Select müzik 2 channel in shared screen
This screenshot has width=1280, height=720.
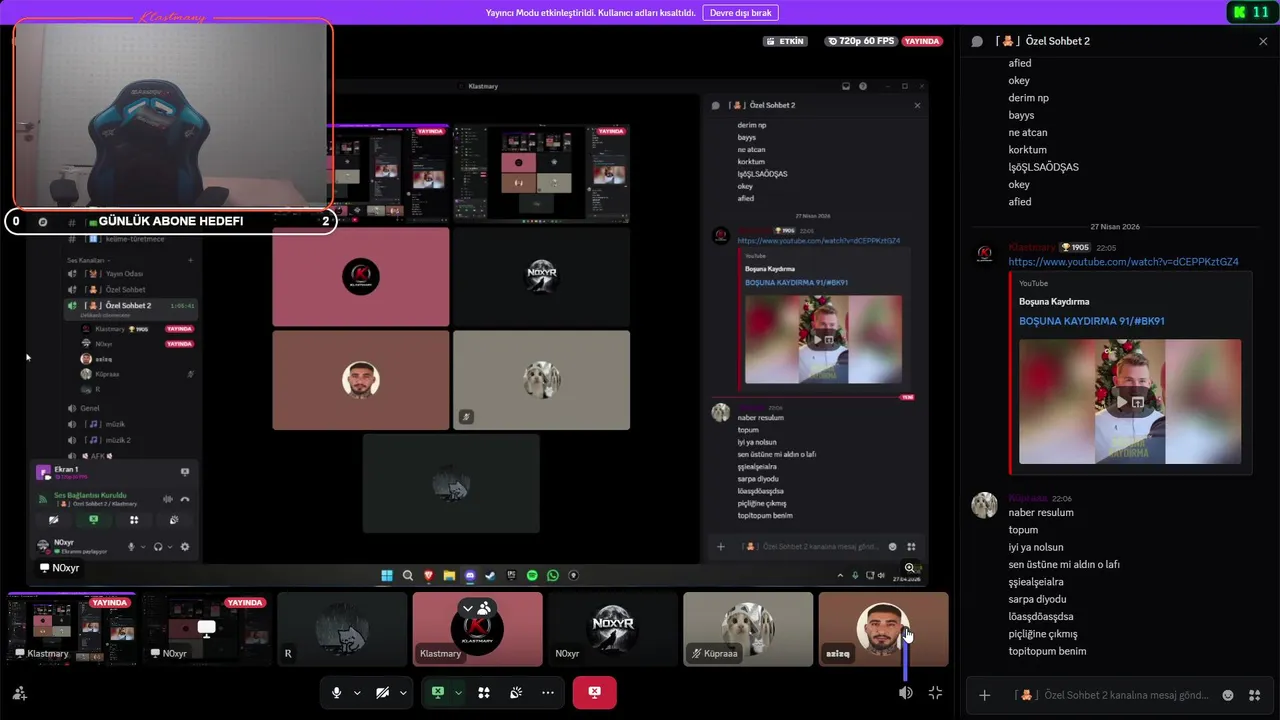tap(118, 440)
